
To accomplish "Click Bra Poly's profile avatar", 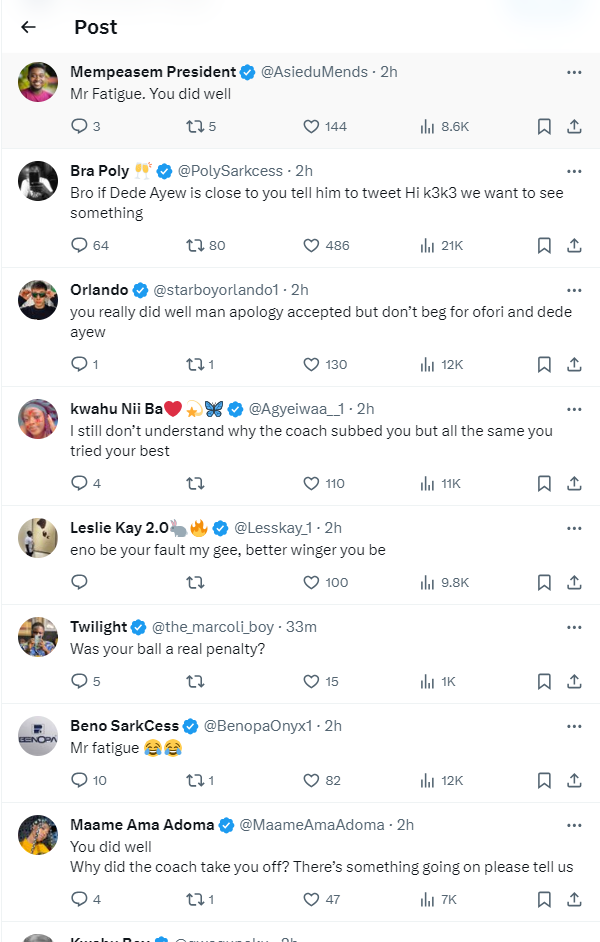I will [38, 181].
